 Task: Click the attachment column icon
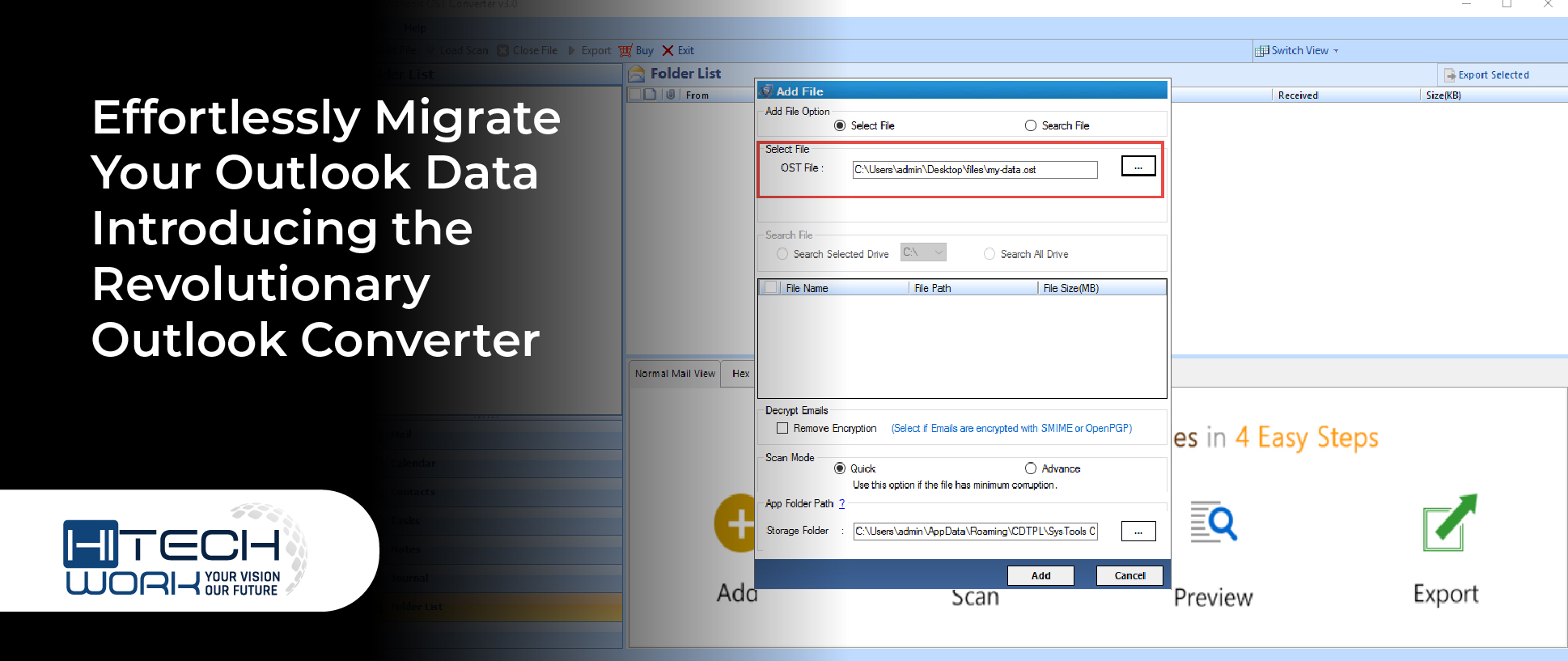(670, 95)
